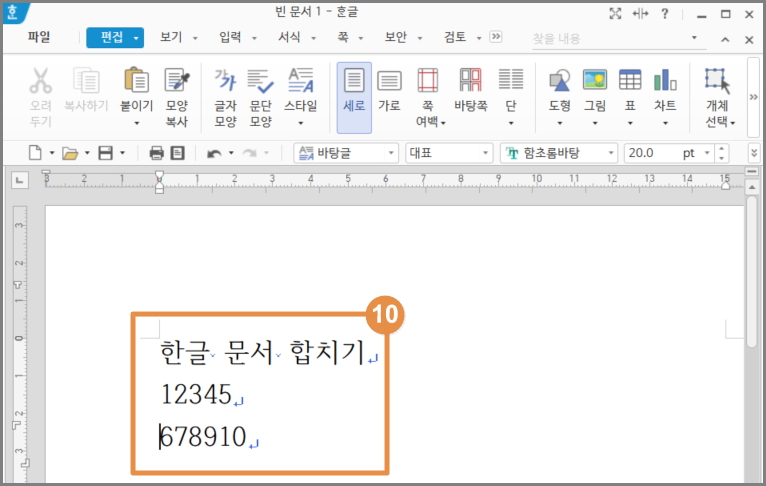Image resolution: width=766 pixels, height=486 pixels.
Task: Click the text line 678910
Action: [x=203, y=437]
